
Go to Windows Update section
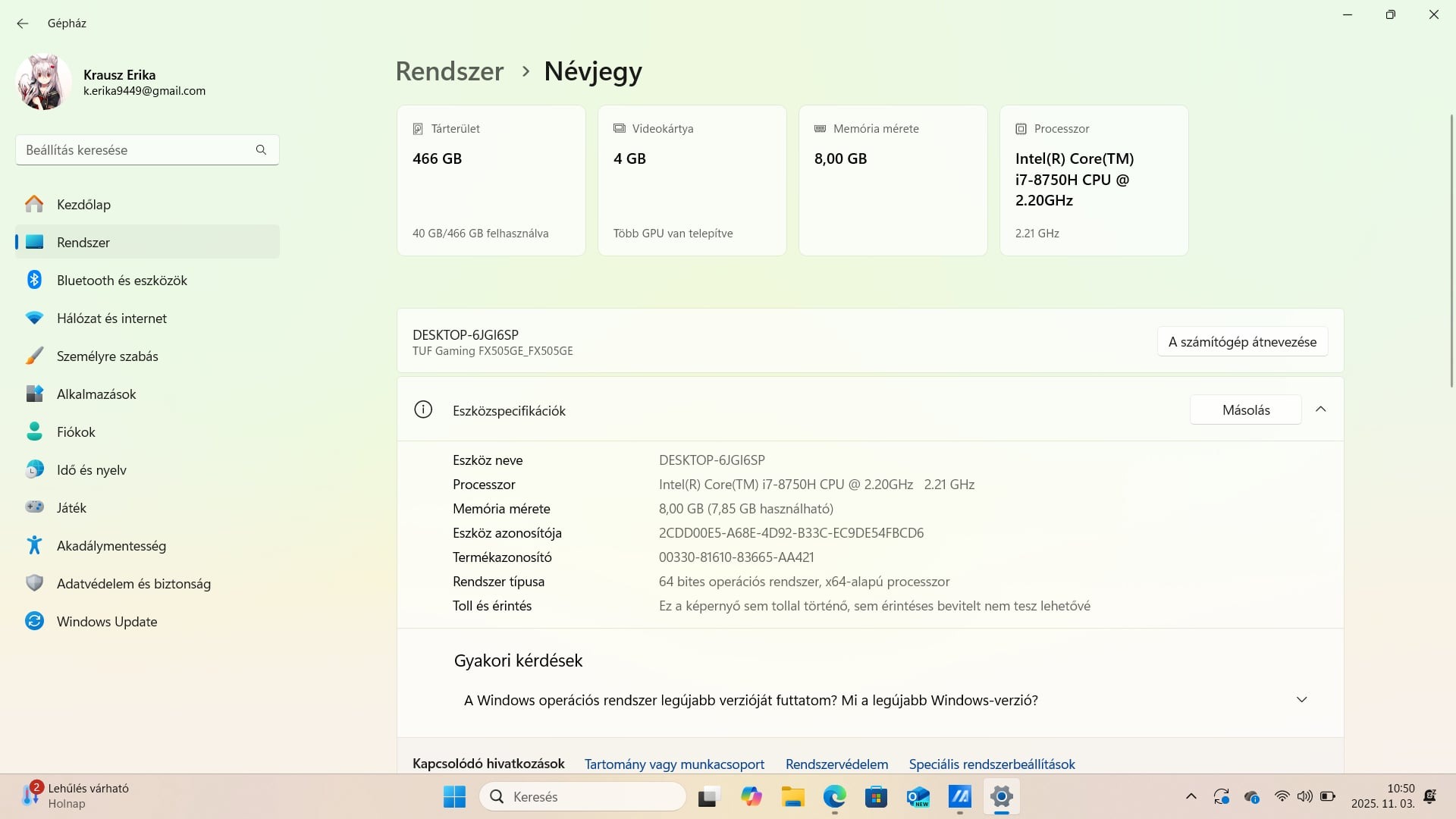(106, 622)
